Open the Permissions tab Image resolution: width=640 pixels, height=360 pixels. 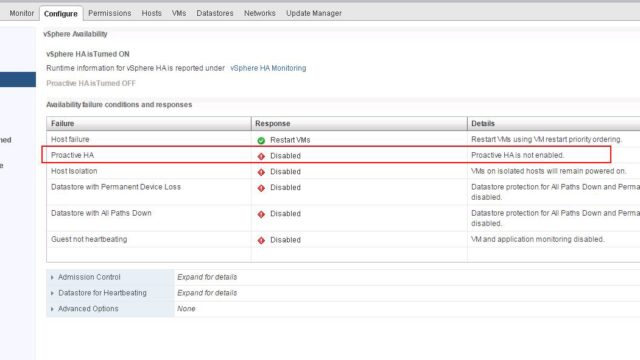click(109, 13)
